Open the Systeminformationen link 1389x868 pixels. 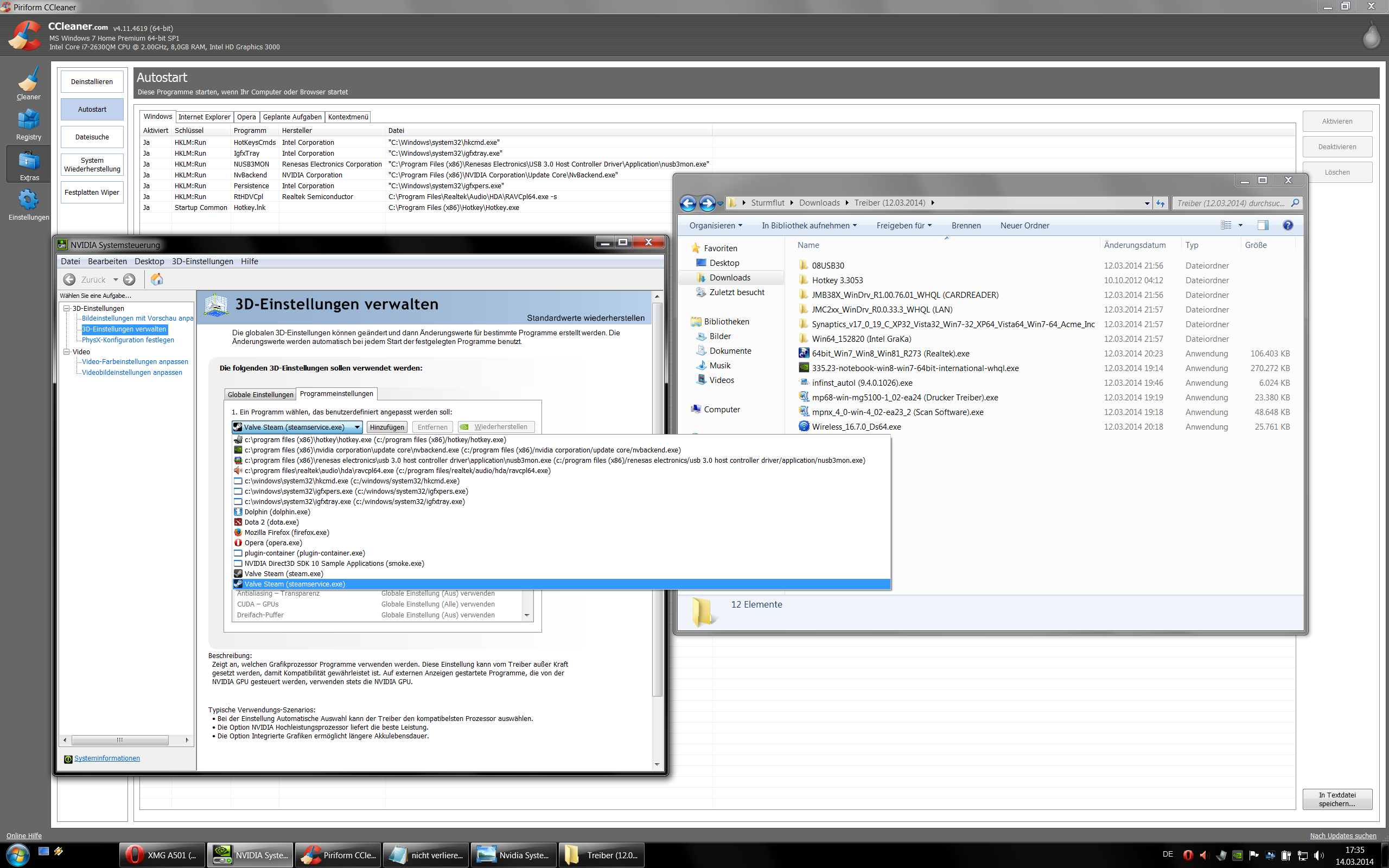[x=107, y=758]
